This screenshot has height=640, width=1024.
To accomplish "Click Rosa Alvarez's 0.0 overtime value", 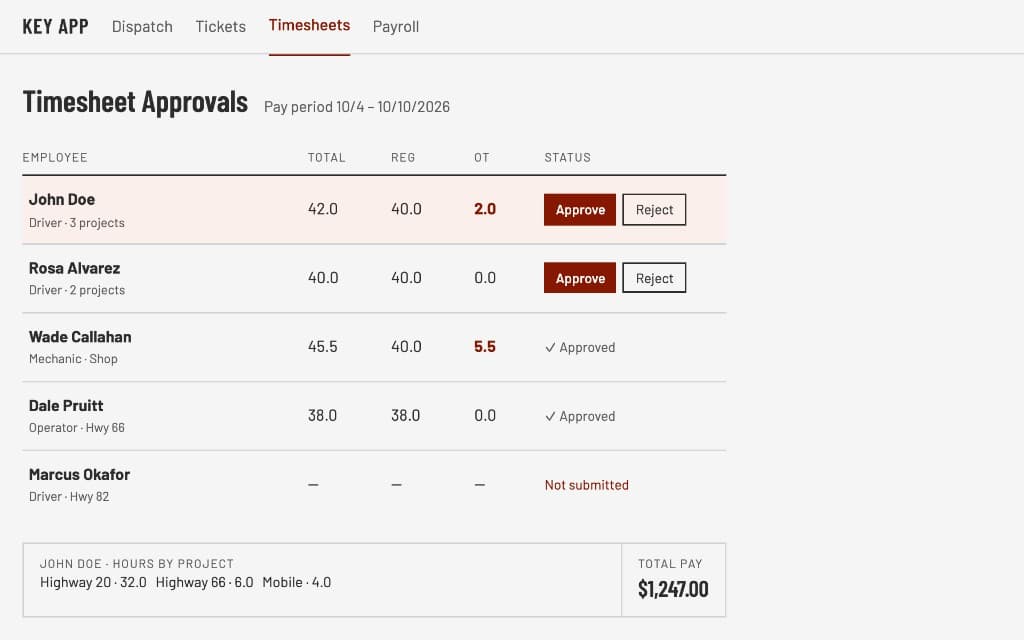I will coord(485,278).
